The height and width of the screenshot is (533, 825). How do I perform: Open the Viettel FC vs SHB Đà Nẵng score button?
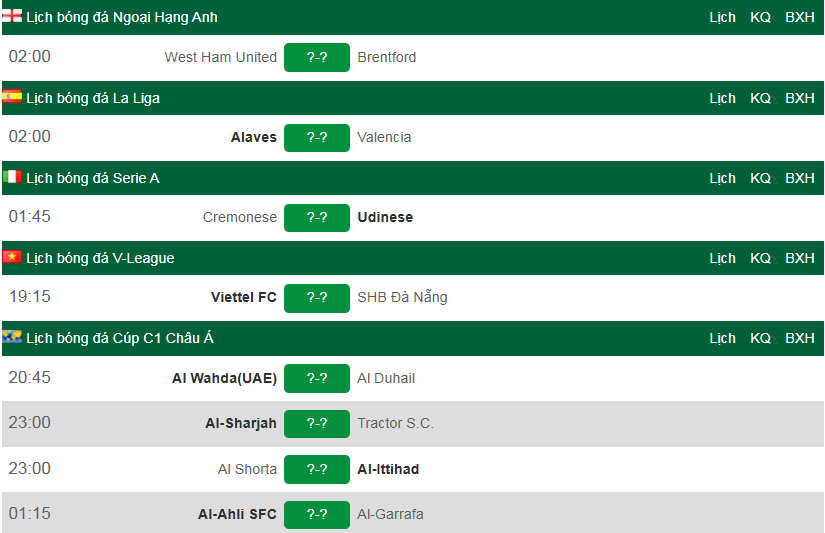click(x=317, y=297)
